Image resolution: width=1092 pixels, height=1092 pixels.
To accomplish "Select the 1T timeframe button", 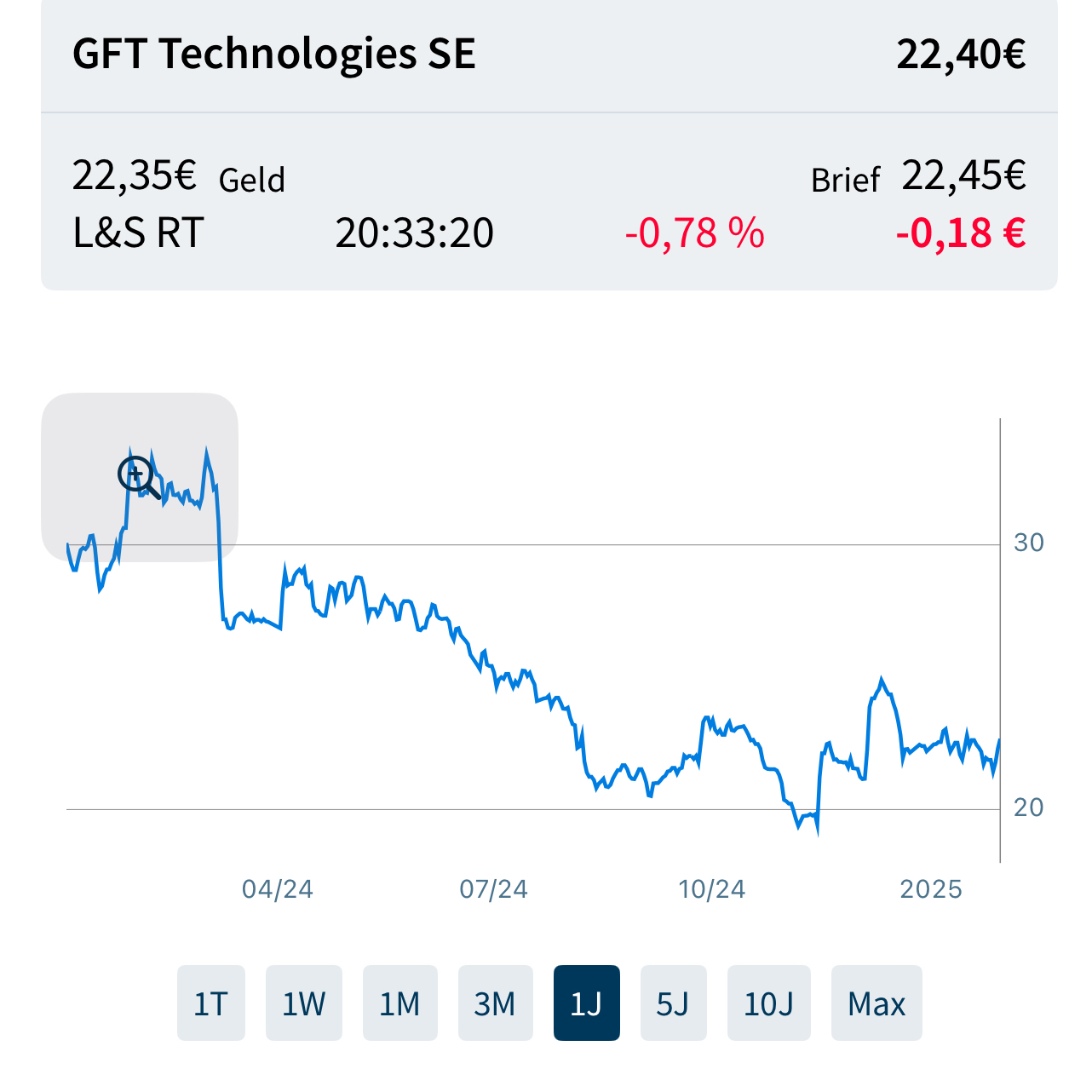I will [210, 1003].
